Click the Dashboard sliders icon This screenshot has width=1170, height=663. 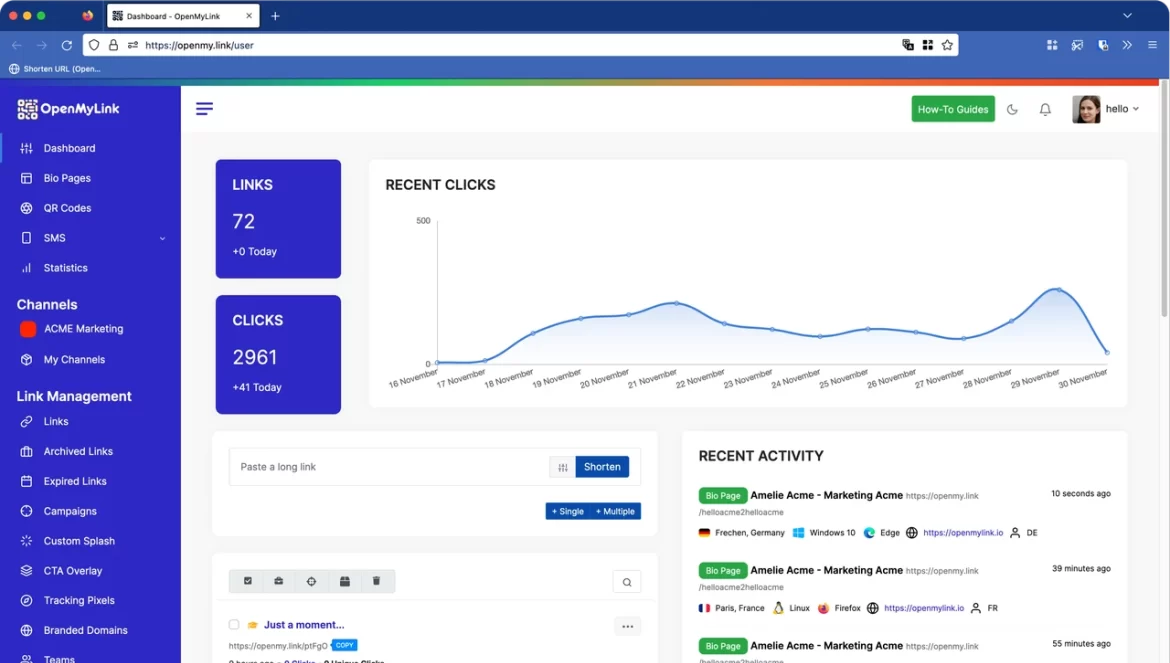(26, 148)
